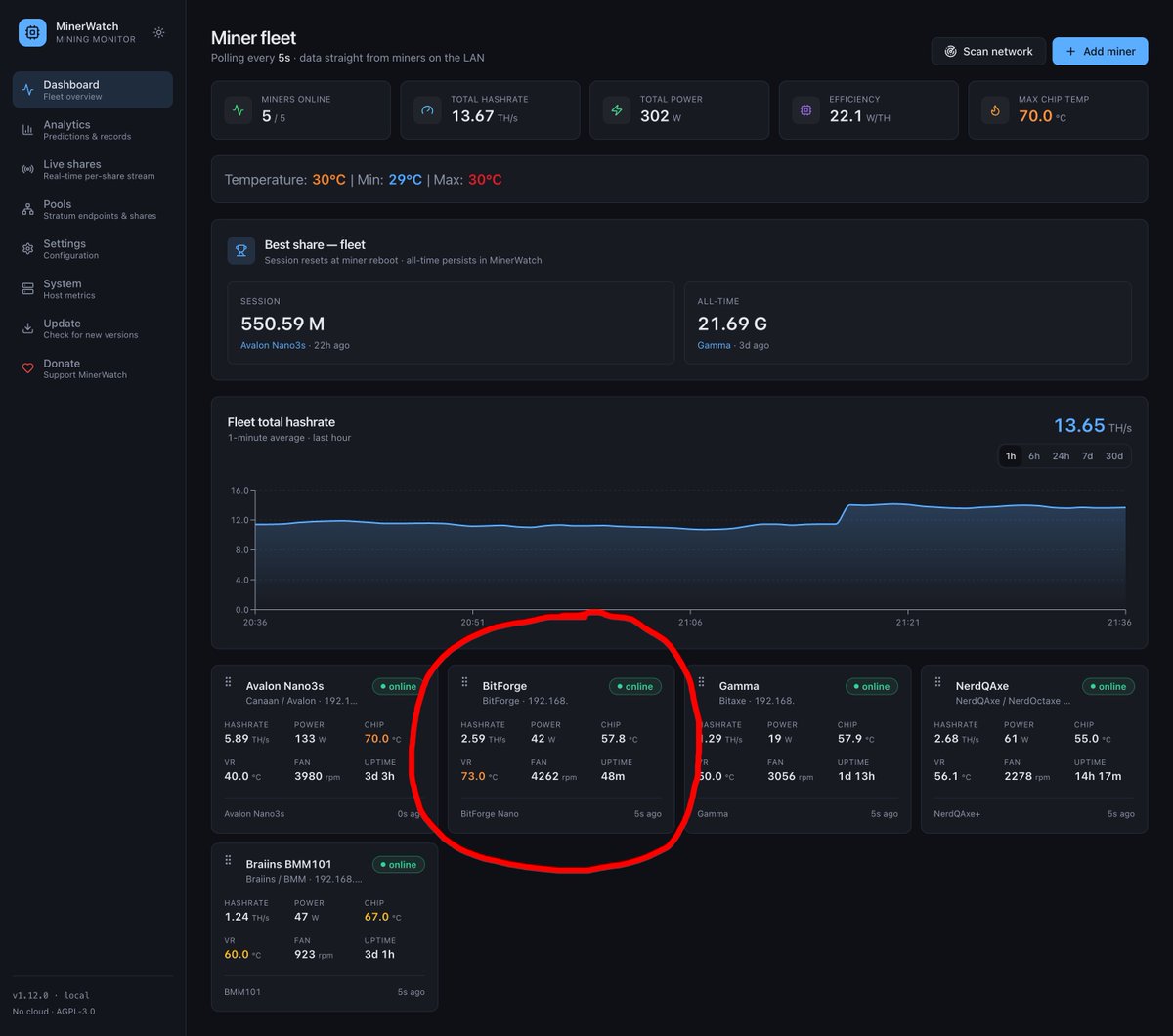The image size is (1173, 1036).
Task: Click the BitForge 4262 rpm fan value
Action: [x=553, y=776]
